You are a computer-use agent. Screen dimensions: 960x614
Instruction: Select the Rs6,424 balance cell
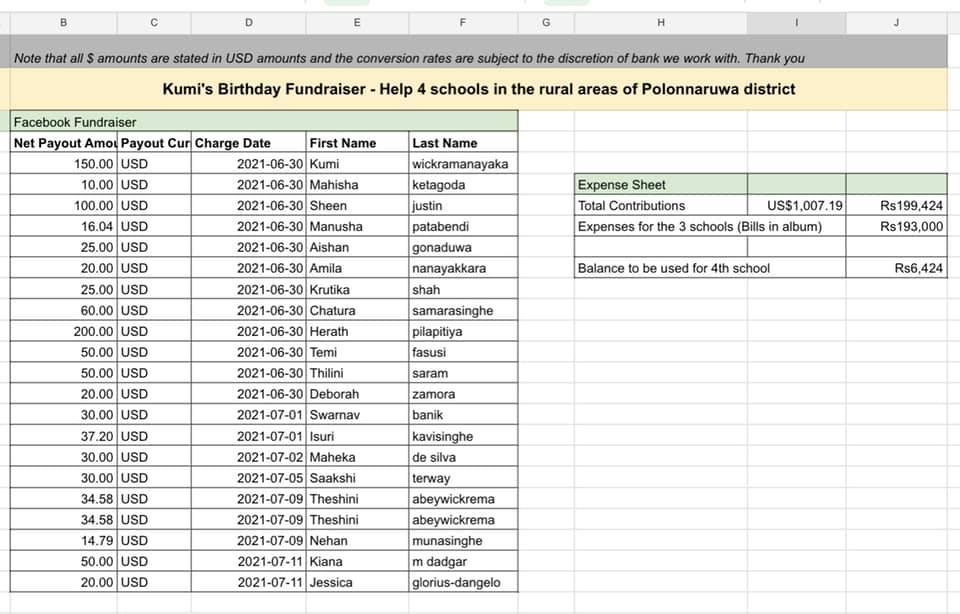click(896, 268)
